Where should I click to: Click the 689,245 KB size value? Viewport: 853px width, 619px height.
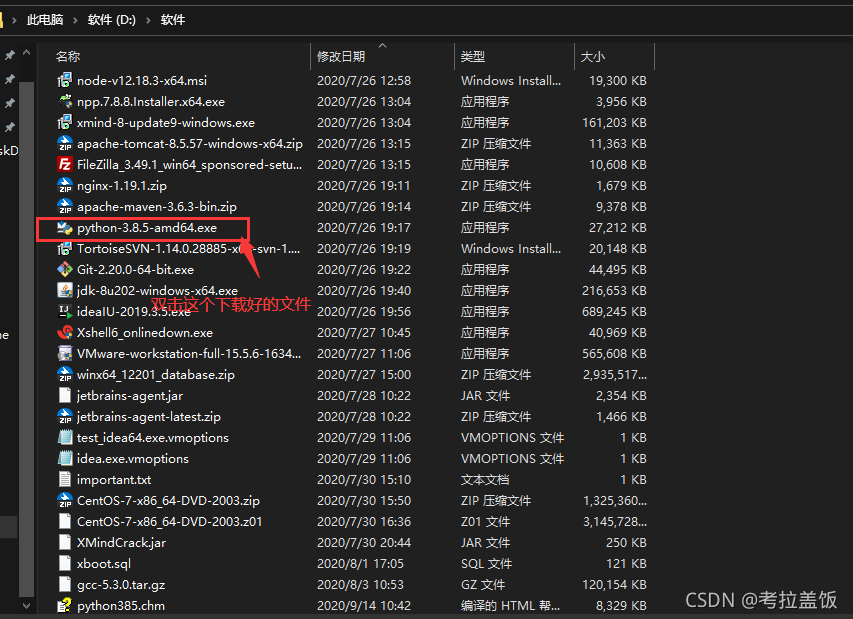pyautogui.click(x=614, y=312)
